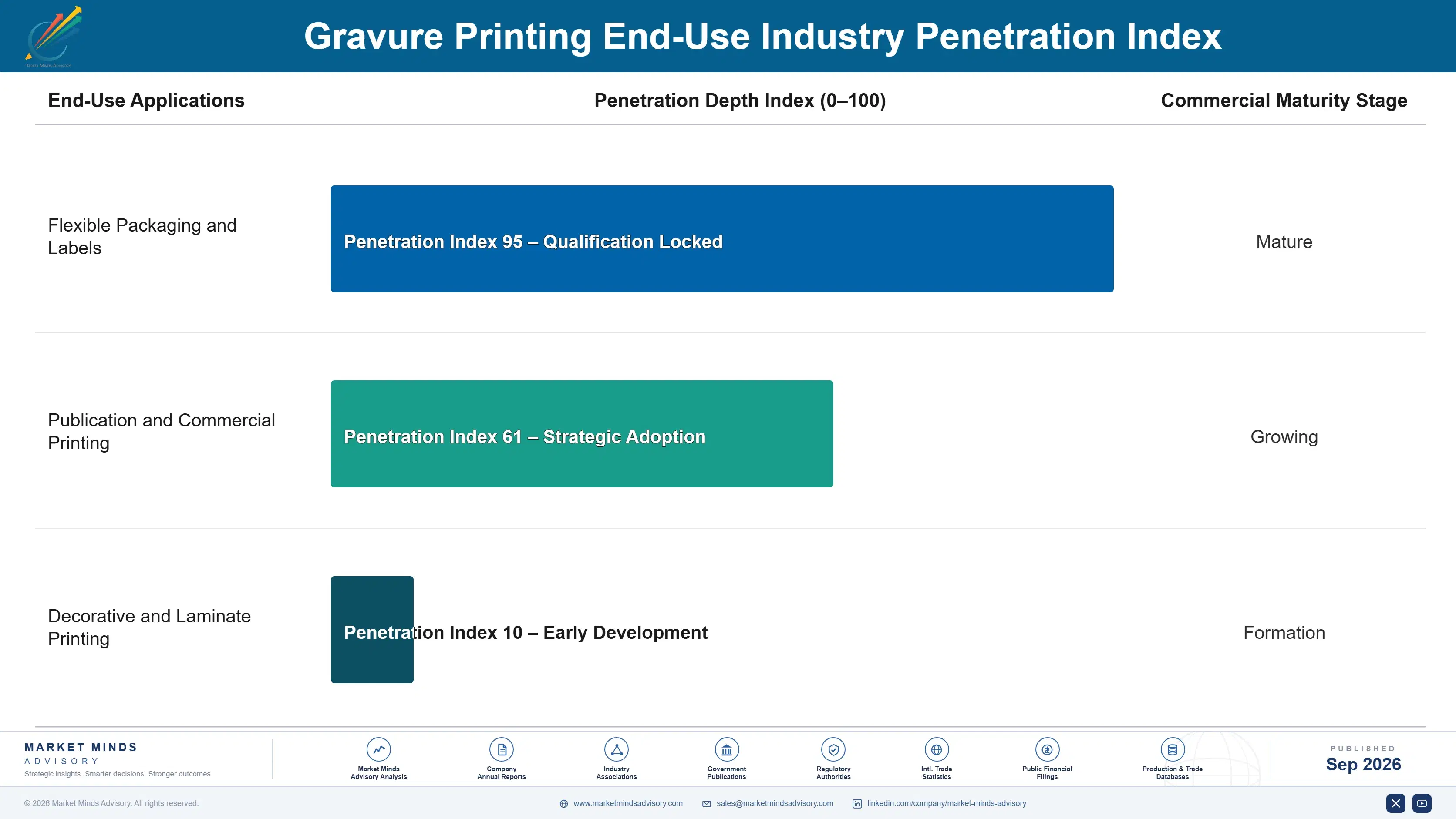Click the 'Mature' maturity stage text
This screenshot has height=819, width=1456.
pyautogui.click(x=1284, y=242)
